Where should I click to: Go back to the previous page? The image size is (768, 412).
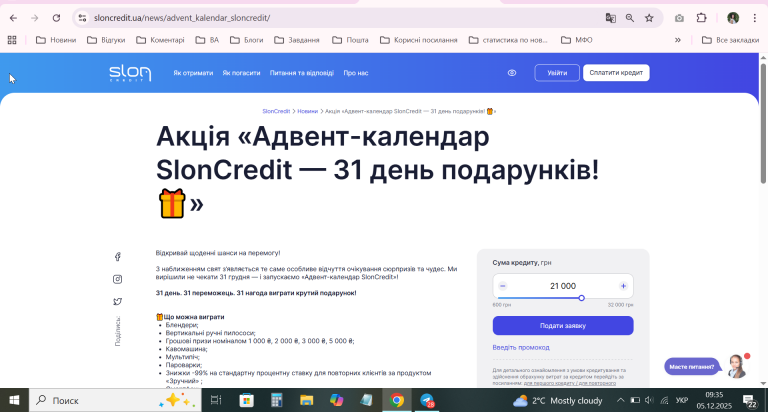[x=13, y=18]
